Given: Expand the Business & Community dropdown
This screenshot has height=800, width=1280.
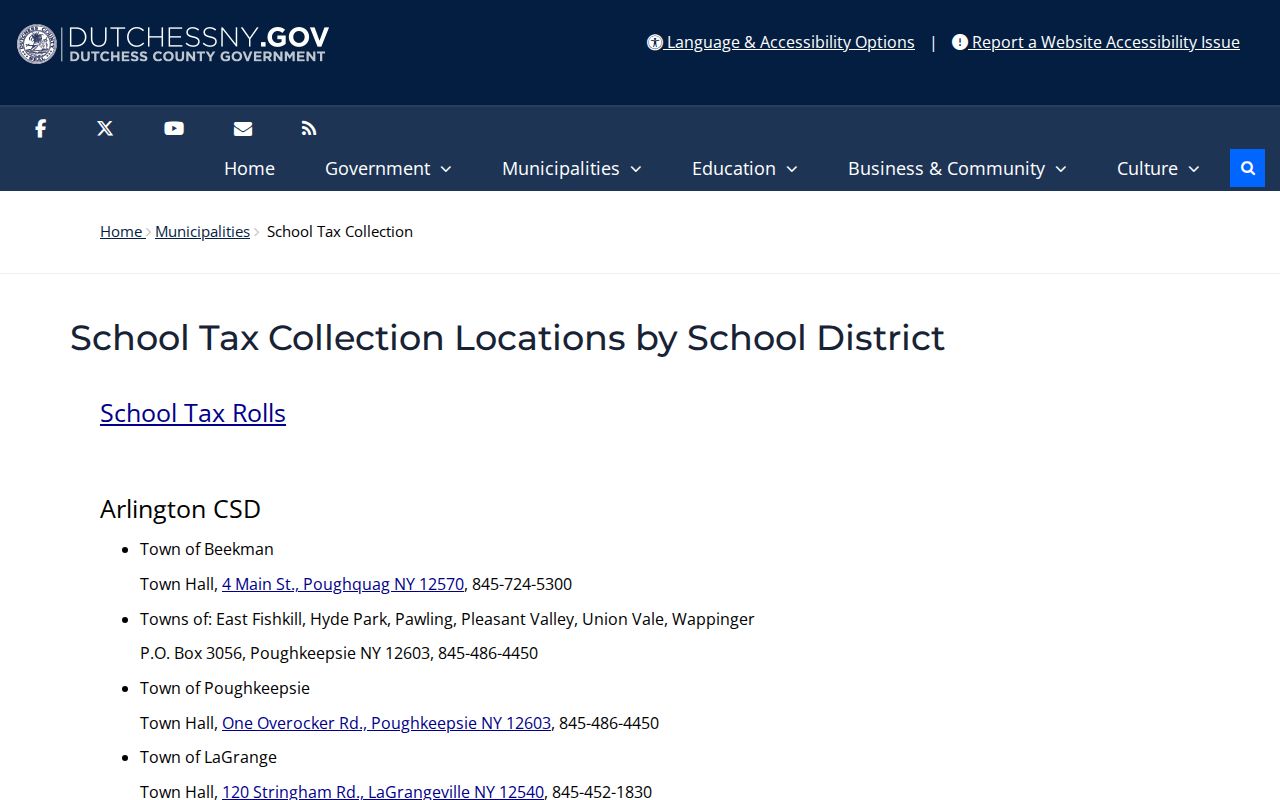Looking at the screenshot, I should [x=957, y=168].
